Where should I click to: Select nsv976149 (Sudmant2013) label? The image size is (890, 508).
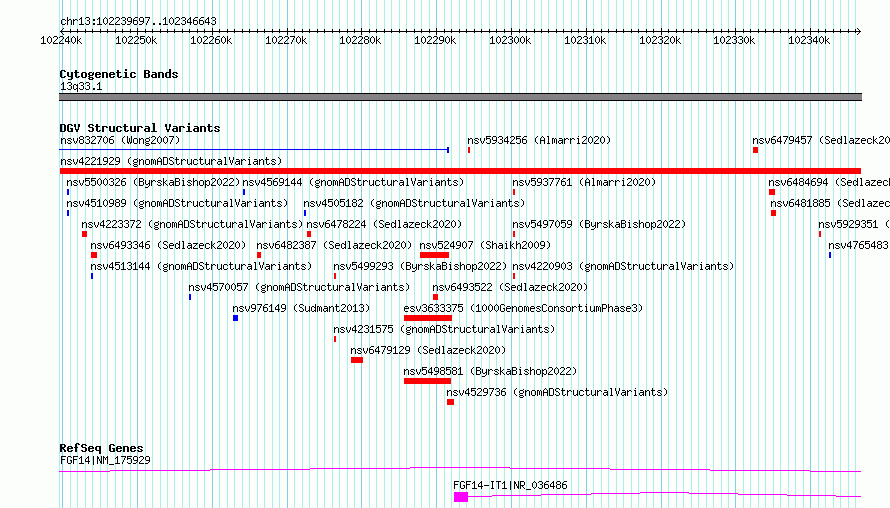301,308
